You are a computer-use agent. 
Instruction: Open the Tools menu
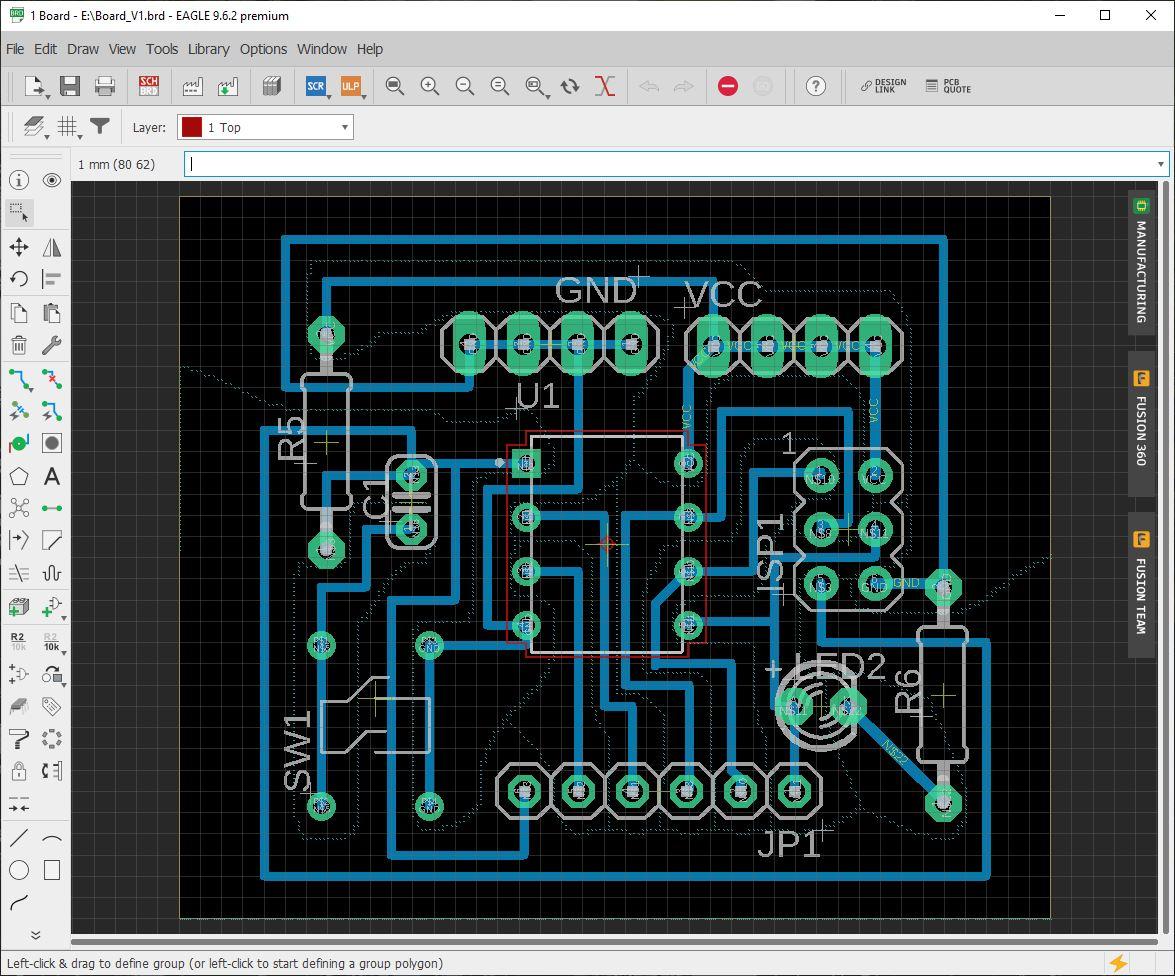pos(162,49)
